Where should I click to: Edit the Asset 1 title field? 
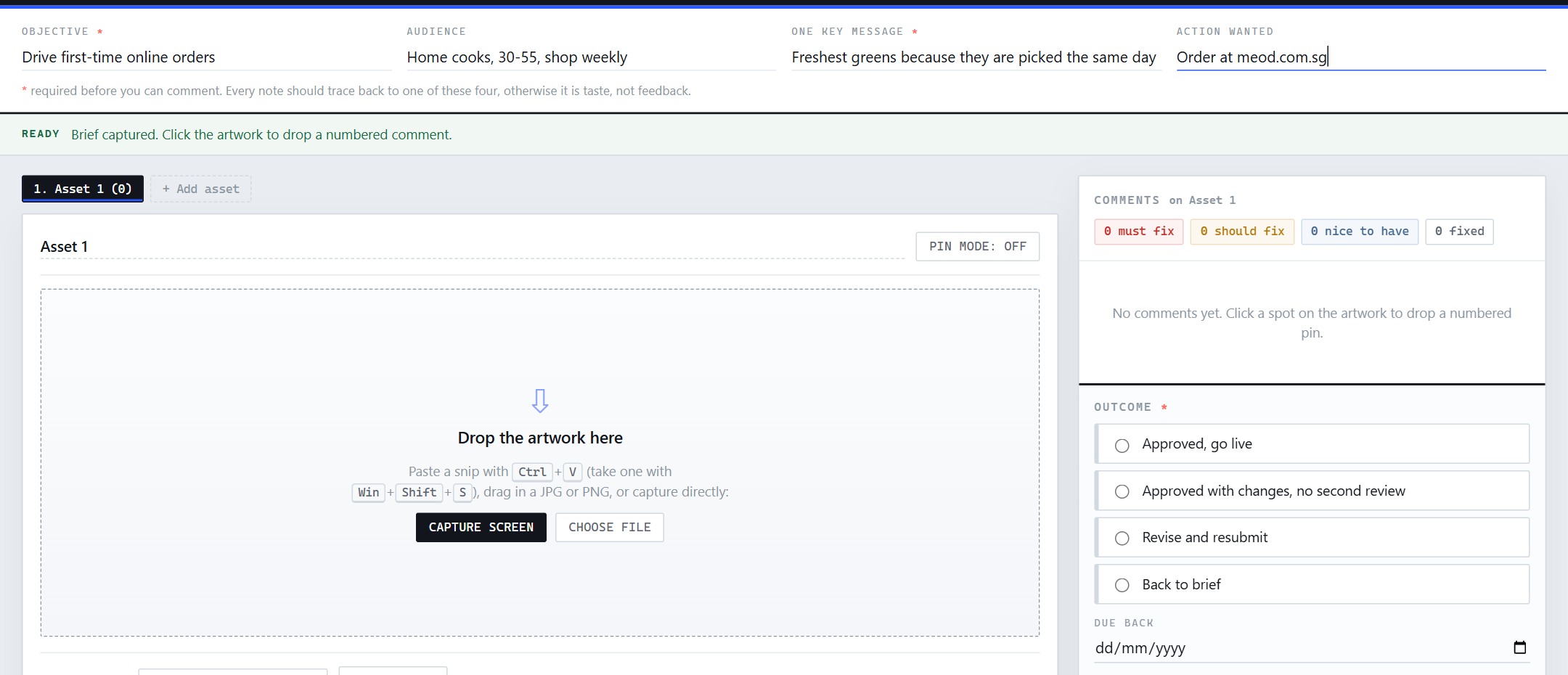(x=472, y=247)
